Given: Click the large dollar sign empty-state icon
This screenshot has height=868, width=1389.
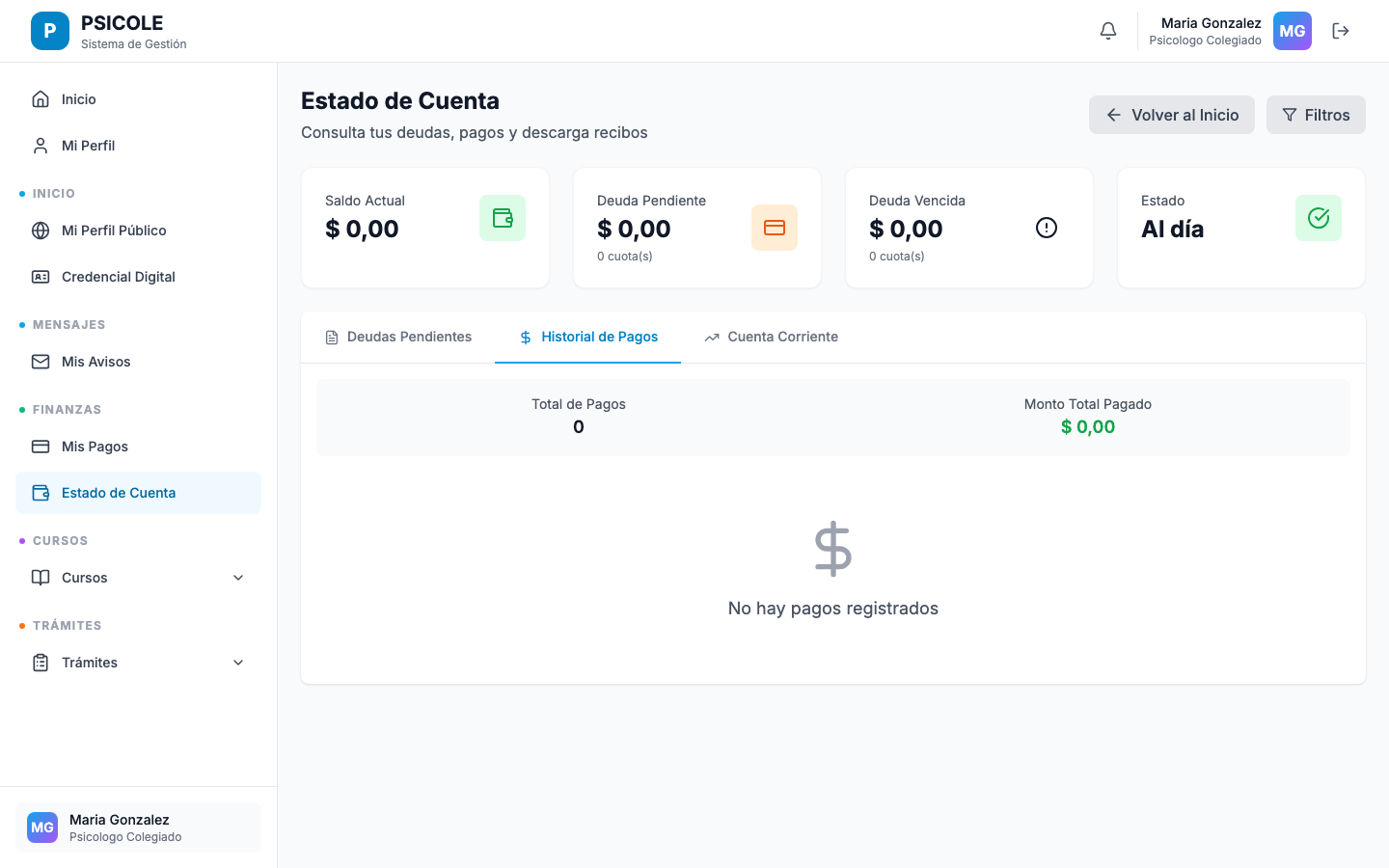Looking at the screenshot, I should coord(833,550).
